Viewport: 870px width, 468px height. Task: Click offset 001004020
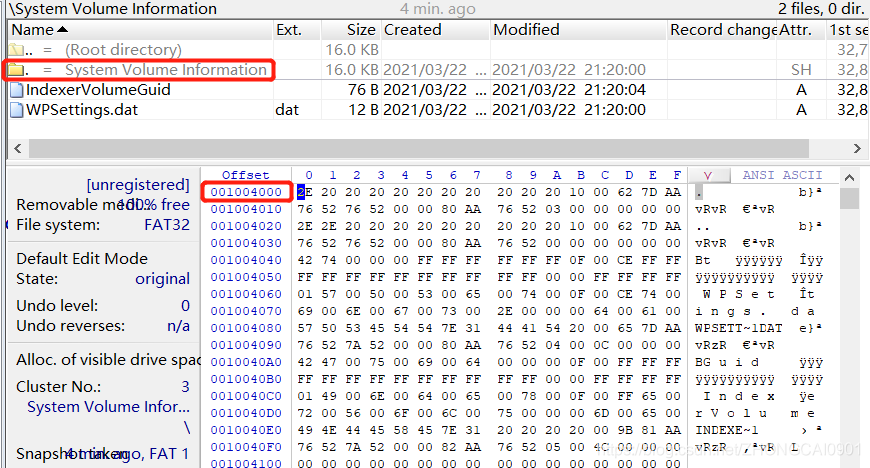point(246,226)
